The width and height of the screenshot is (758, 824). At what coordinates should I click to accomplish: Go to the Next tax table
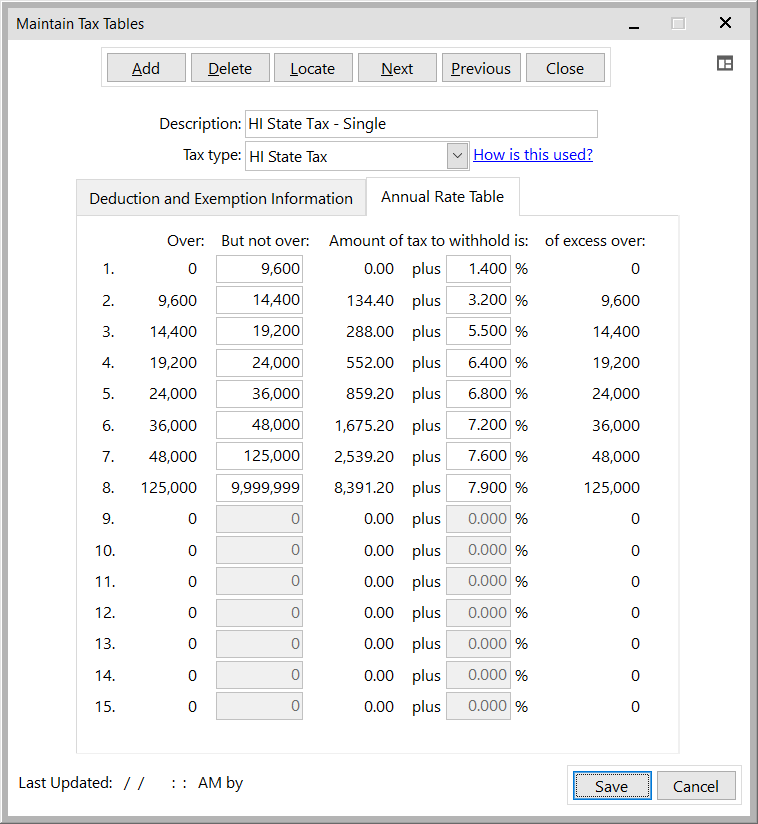point(397,68)
